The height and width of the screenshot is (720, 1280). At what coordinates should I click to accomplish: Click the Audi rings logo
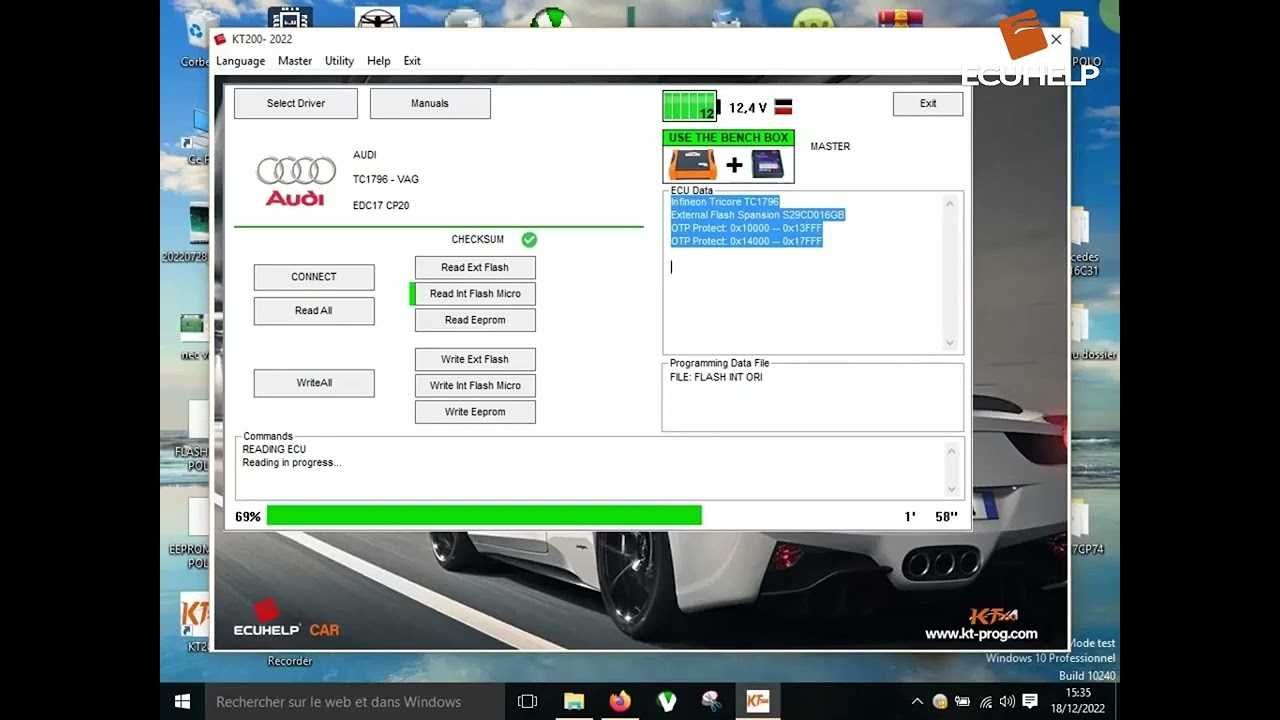(296, 171)
